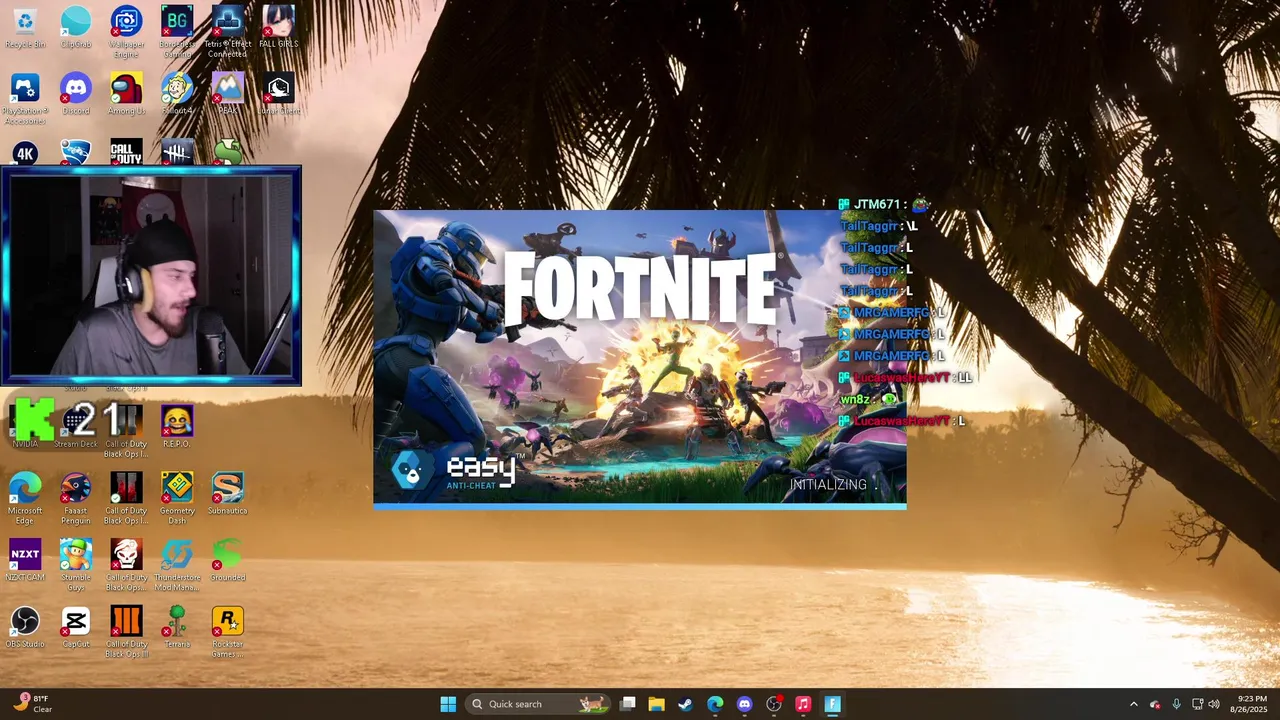
Task: Launch ClipGrab from the desktop
Action: (76, 27)
